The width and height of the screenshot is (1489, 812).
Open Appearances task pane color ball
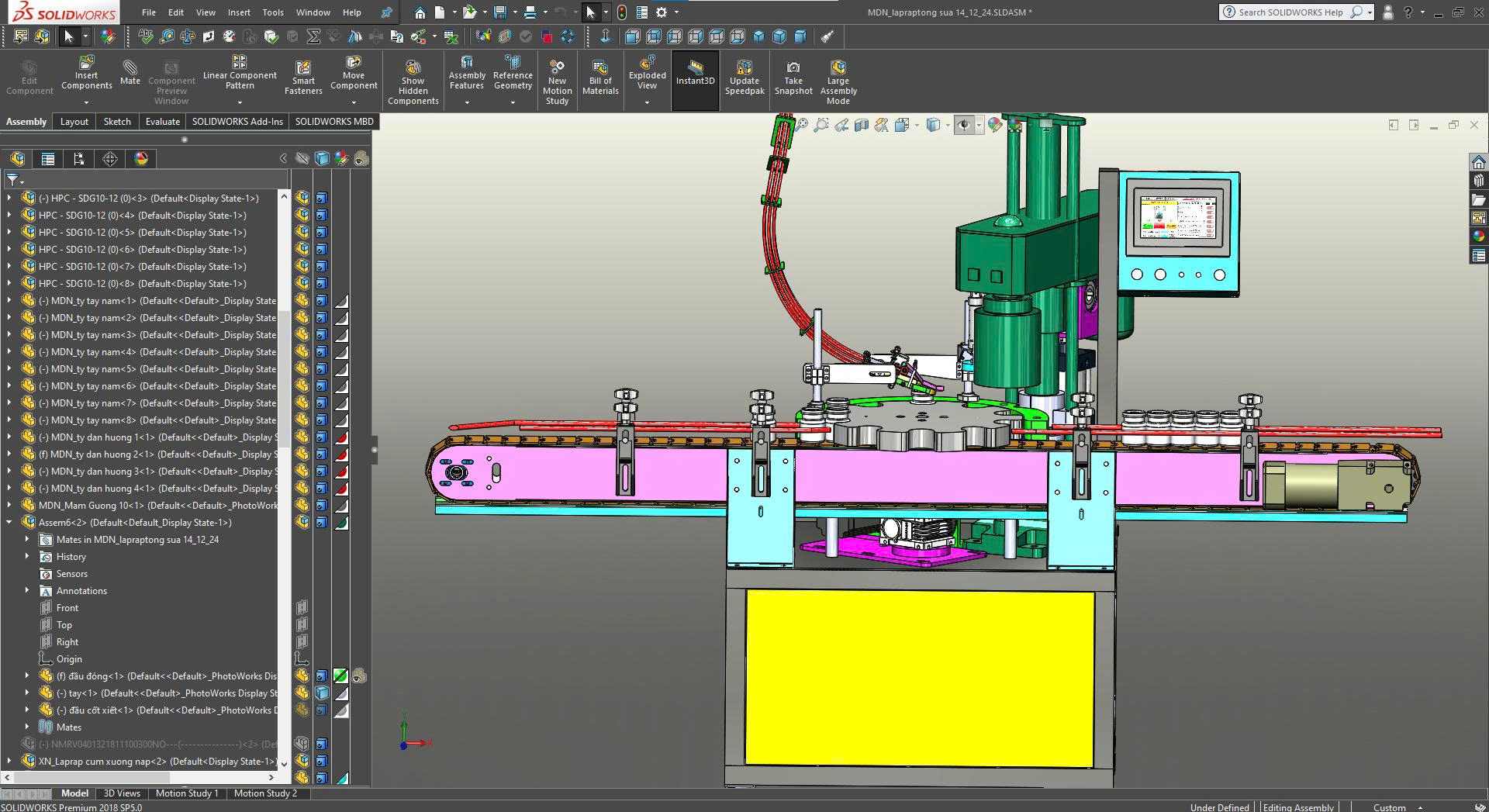click(x=1478, y=237)
